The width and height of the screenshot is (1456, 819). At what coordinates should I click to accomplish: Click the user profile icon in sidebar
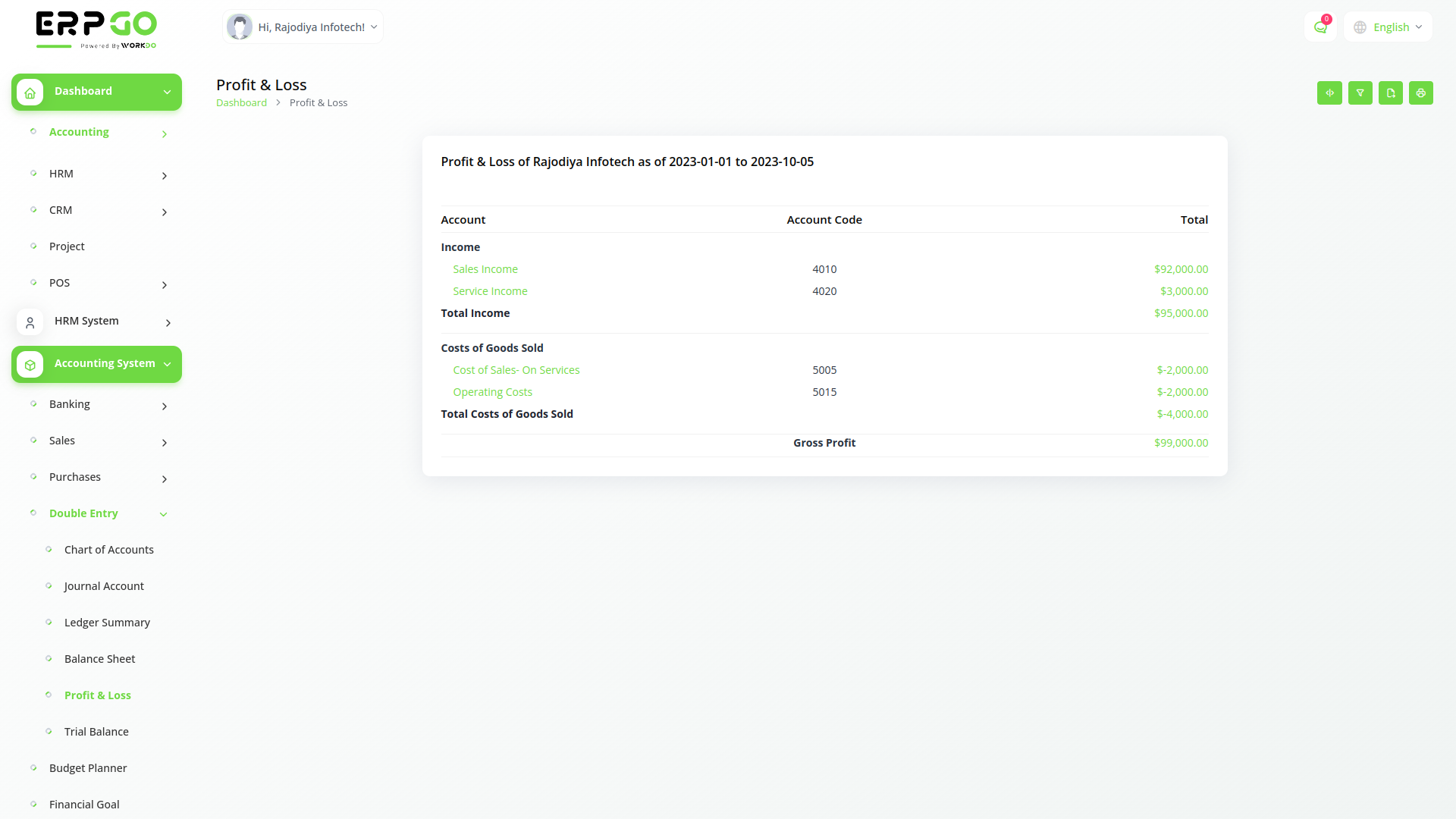tap(30, 322)
